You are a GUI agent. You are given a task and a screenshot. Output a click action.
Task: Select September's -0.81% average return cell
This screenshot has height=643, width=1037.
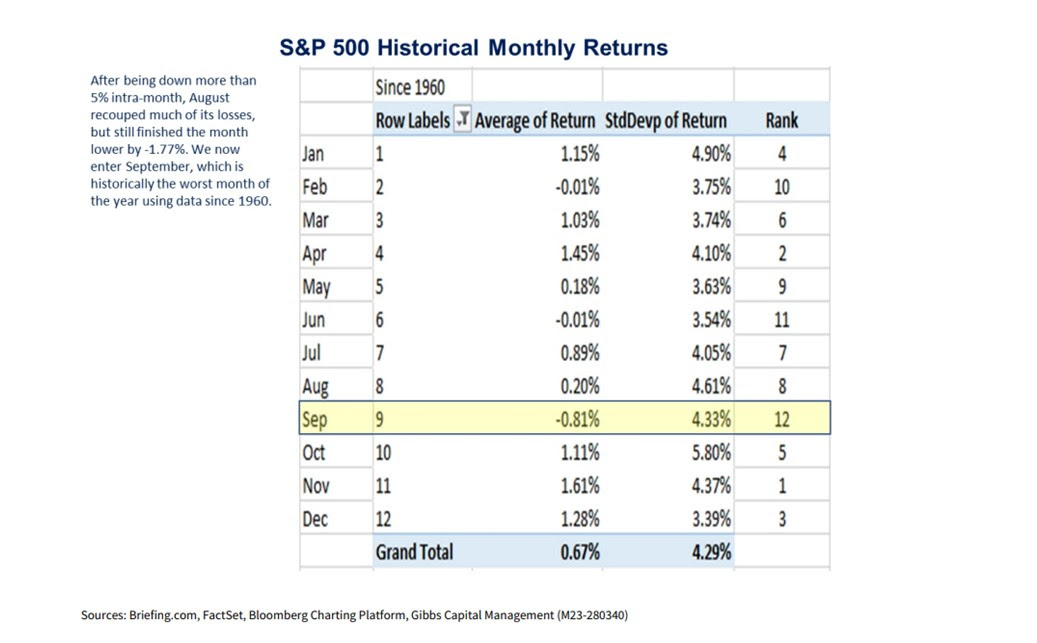point(576,419)
